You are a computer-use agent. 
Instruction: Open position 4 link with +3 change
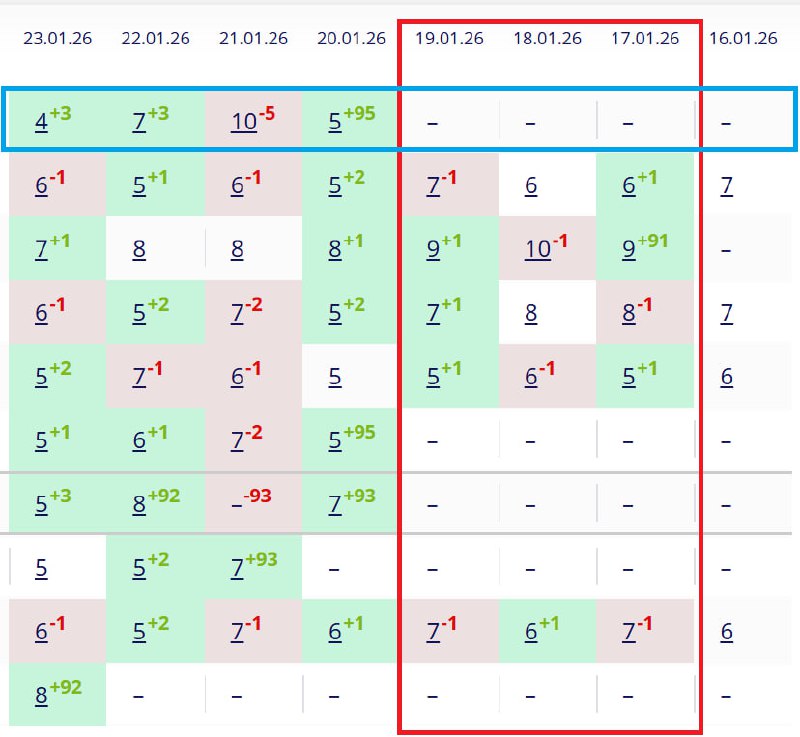42,123
